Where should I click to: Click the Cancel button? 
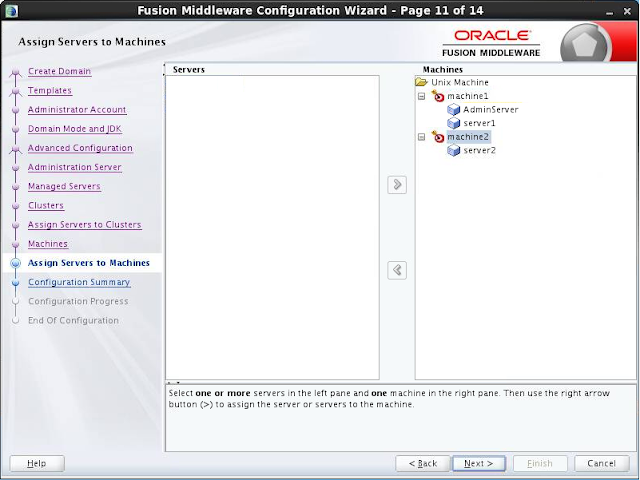tap(602, 463)
